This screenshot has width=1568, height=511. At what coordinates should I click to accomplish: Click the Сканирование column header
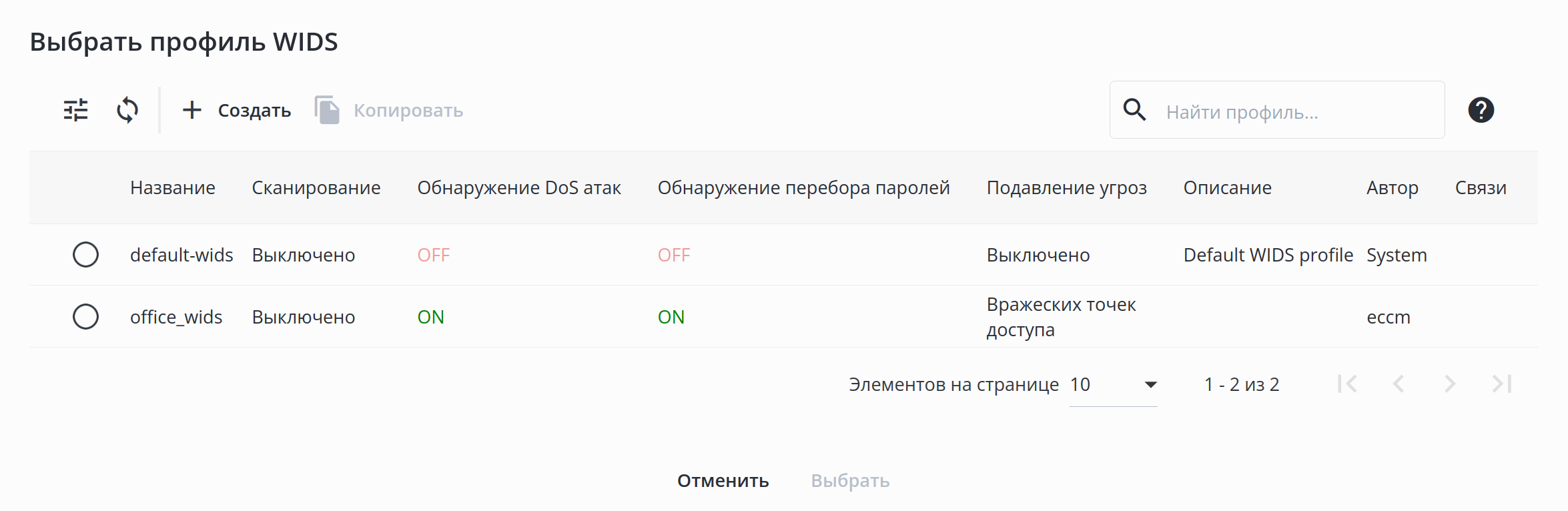pos(316,188)
